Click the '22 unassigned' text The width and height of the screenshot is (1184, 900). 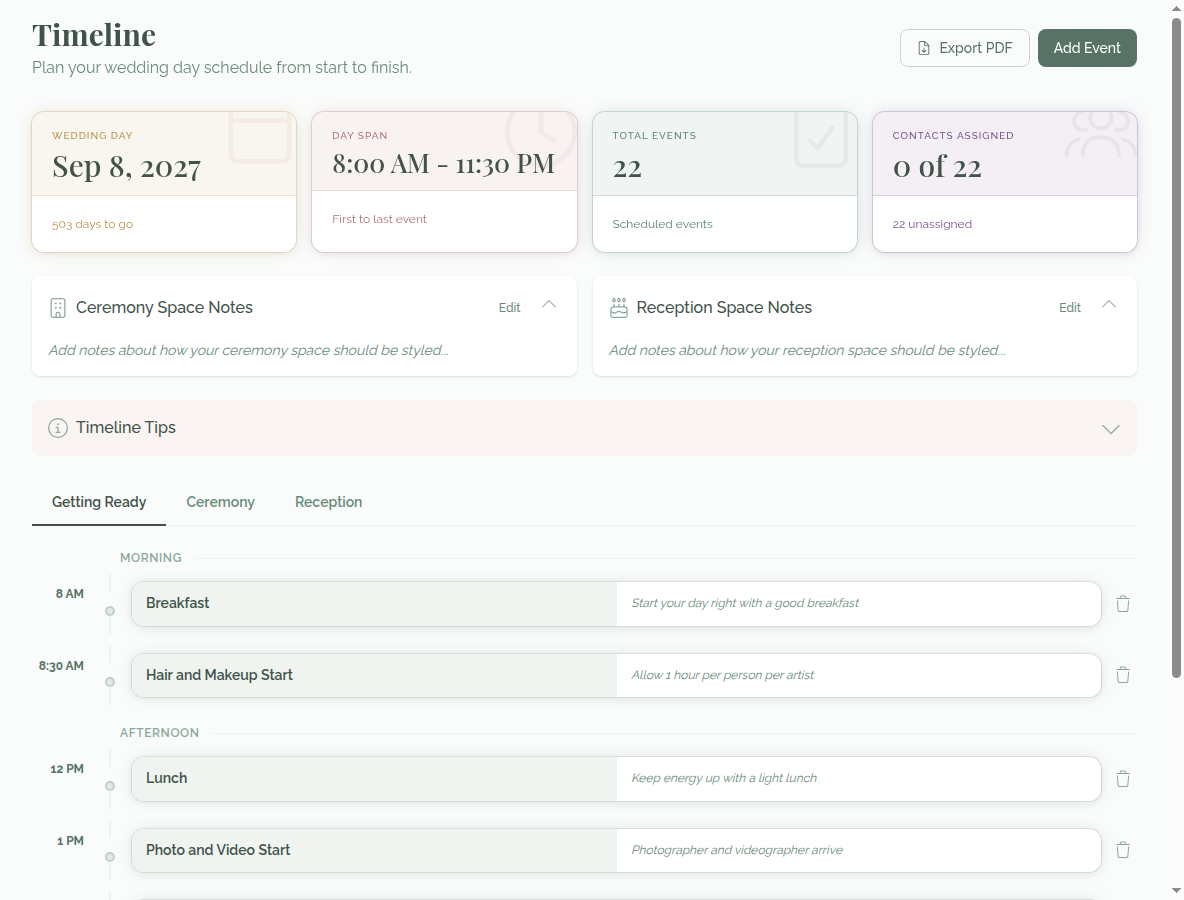click(932, 224)
